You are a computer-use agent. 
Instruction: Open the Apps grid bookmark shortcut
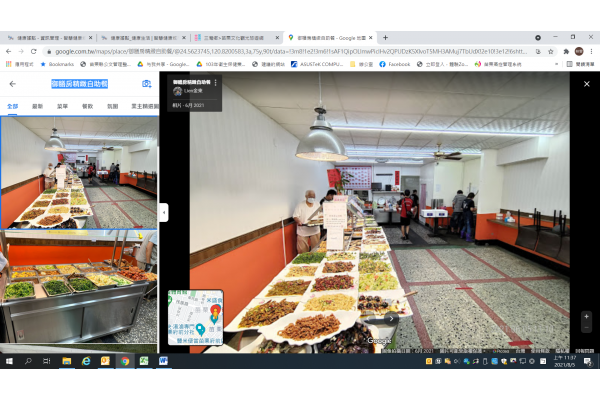coord(20,64)
